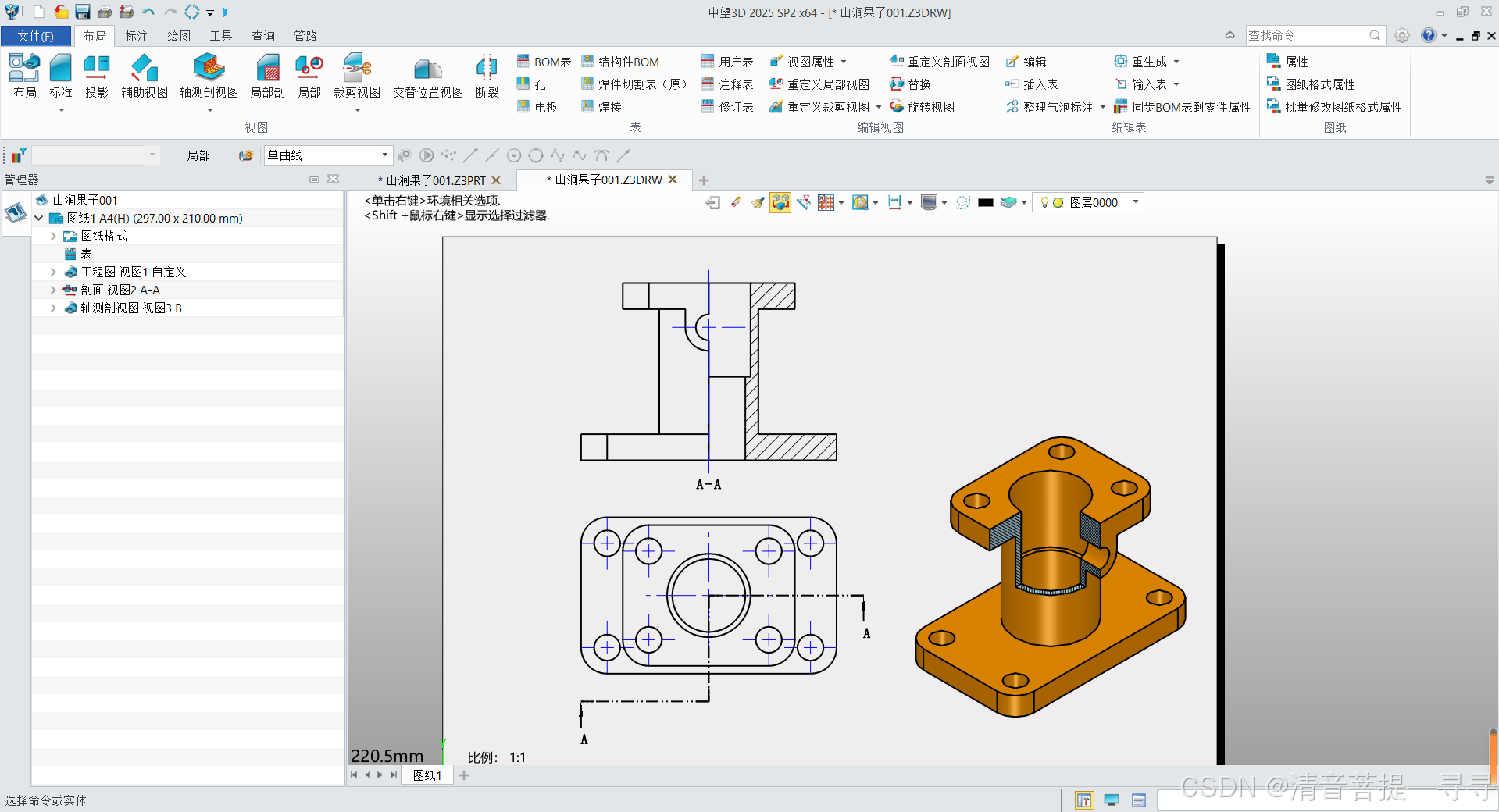Screen dimensions: 1499x812
Task: Choose the 辅助视图 auxiliary view tool
Action: pyautogui.click(x=145, y=76)
